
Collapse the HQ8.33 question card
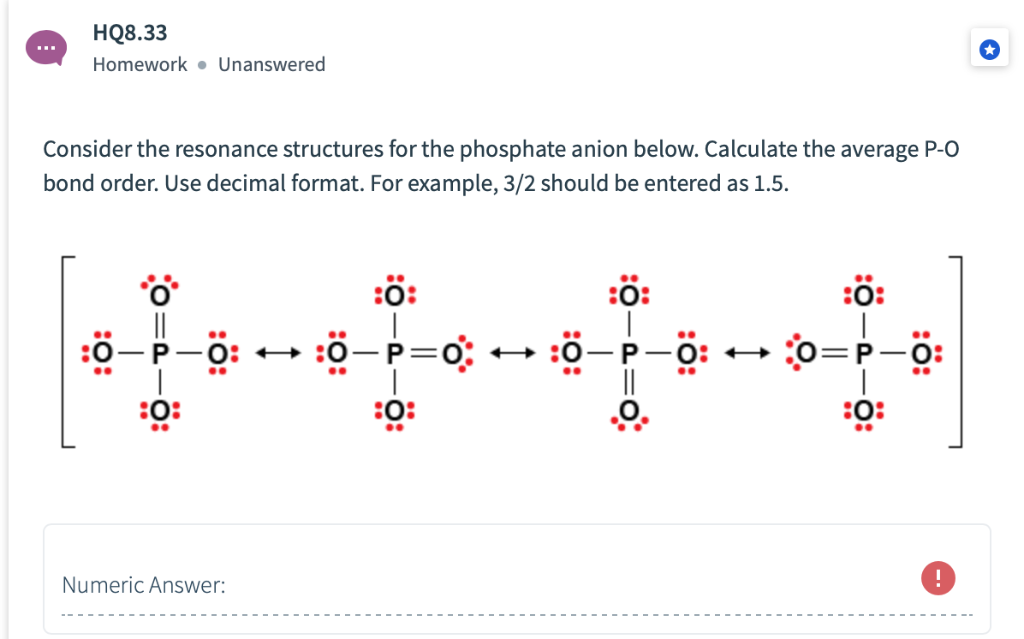tap(130, 32)
